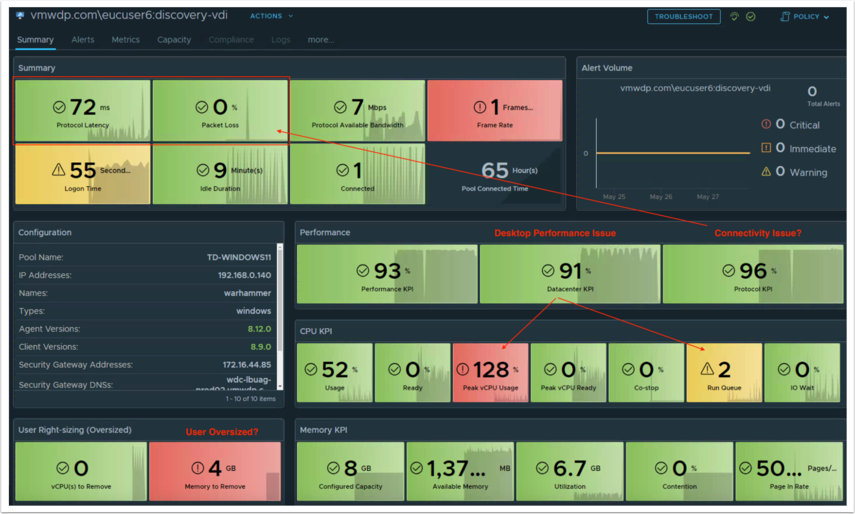Viewport: 855px width, 514px height.
Task: Click the Run Queue warning triangle icon
Action: click(707, 370)
